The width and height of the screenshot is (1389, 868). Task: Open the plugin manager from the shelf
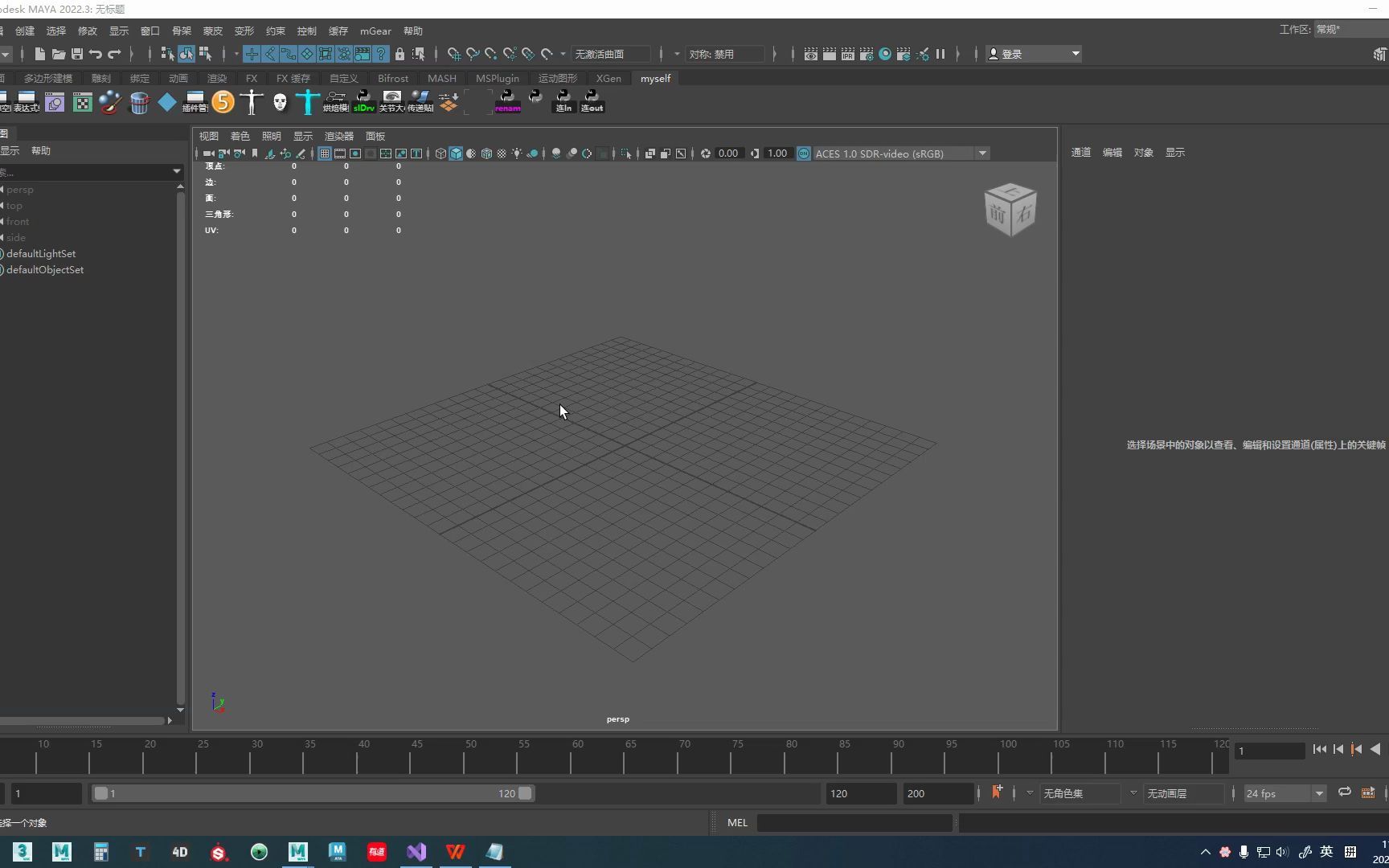[195, 102]
